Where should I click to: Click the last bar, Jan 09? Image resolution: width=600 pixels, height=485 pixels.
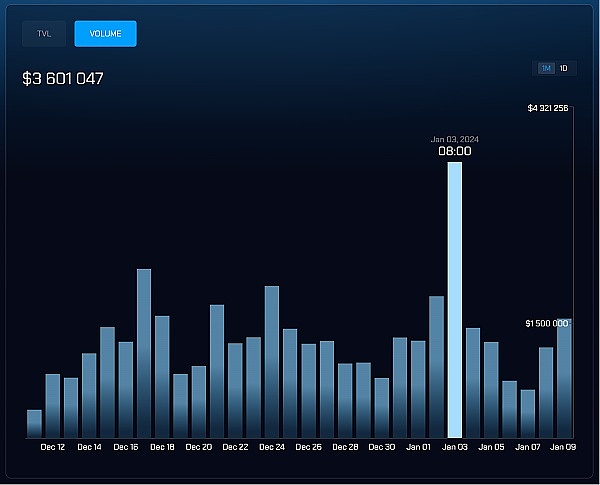click(x=564, y=378)
